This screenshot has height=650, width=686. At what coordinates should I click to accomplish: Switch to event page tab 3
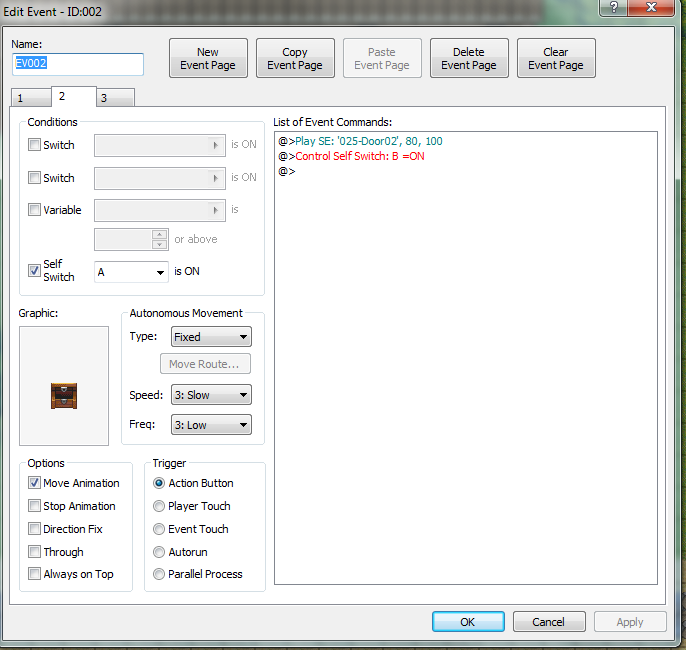tap(116, 98)
